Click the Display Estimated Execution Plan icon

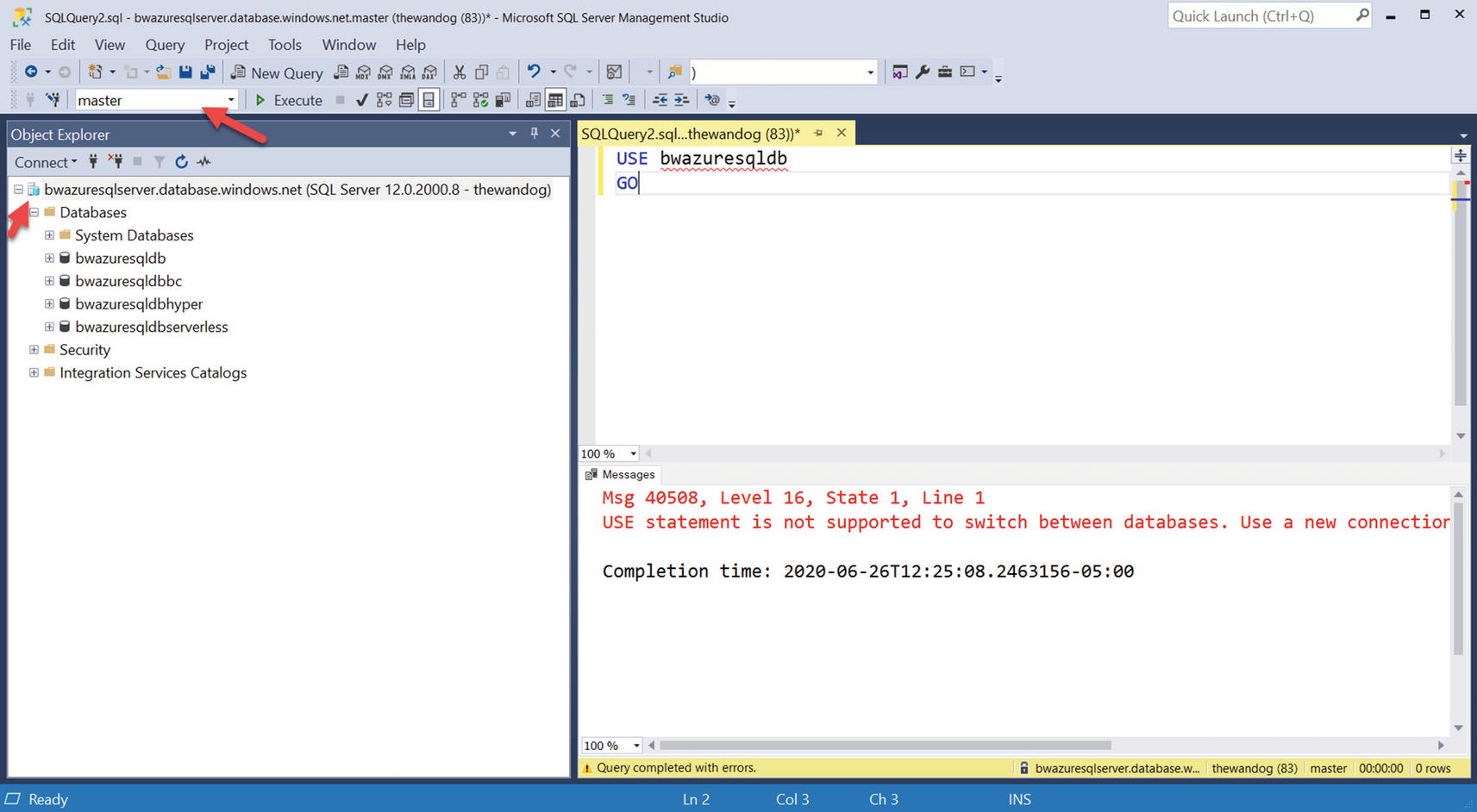[385, 100]
